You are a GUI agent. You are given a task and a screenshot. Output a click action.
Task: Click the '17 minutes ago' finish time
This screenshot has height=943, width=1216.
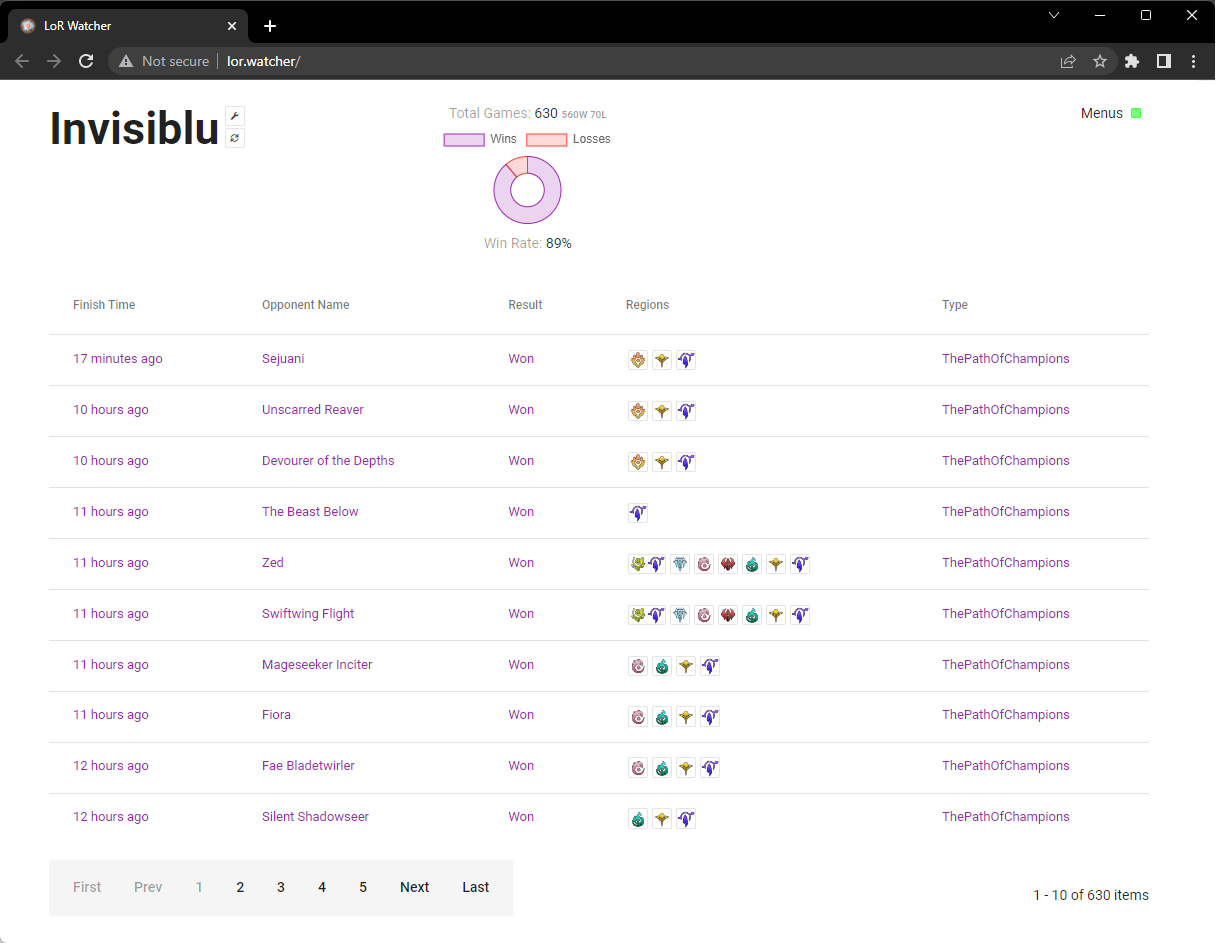click(x=118, y=359)
